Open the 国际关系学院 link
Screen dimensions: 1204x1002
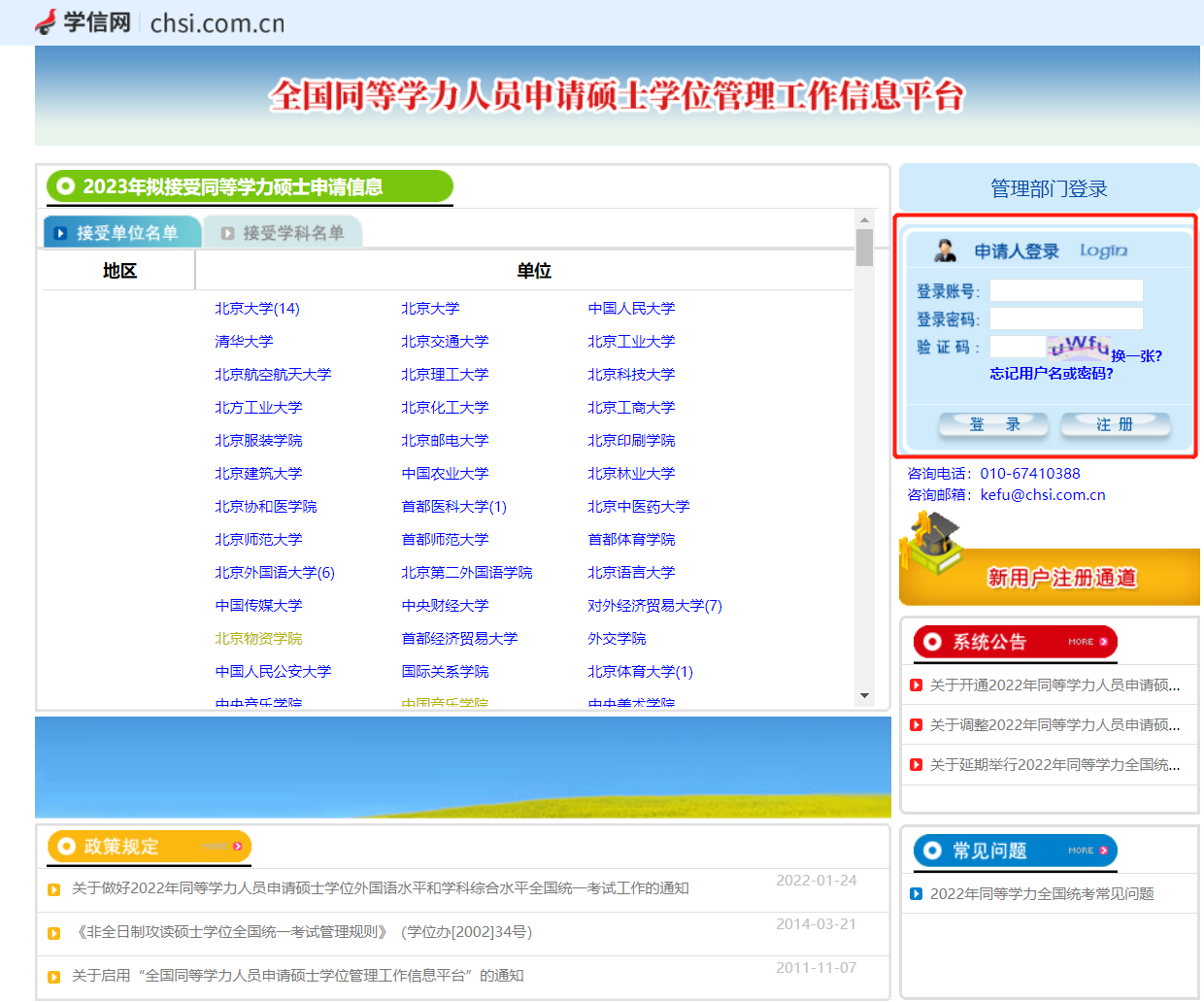click(x=445, y=672)
